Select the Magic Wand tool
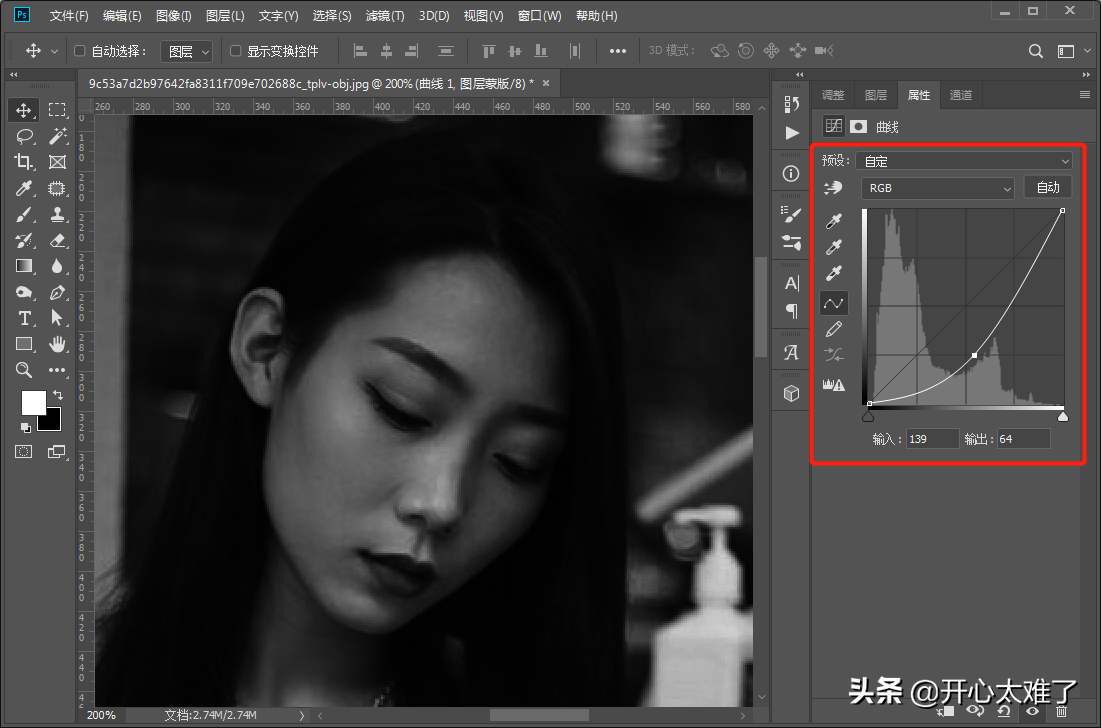This screenshot has width=1101, height=728. pos(57,136)
